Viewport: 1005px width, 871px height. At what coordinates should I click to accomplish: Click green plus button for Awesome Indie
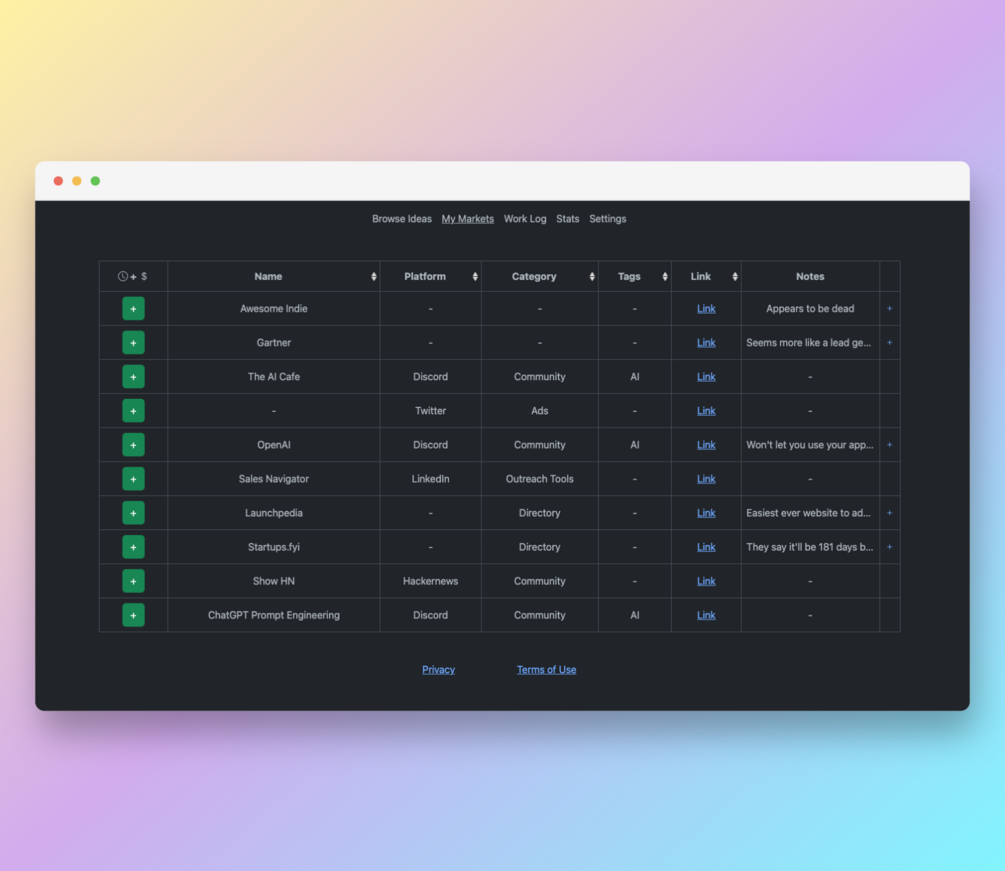[133, 309]
